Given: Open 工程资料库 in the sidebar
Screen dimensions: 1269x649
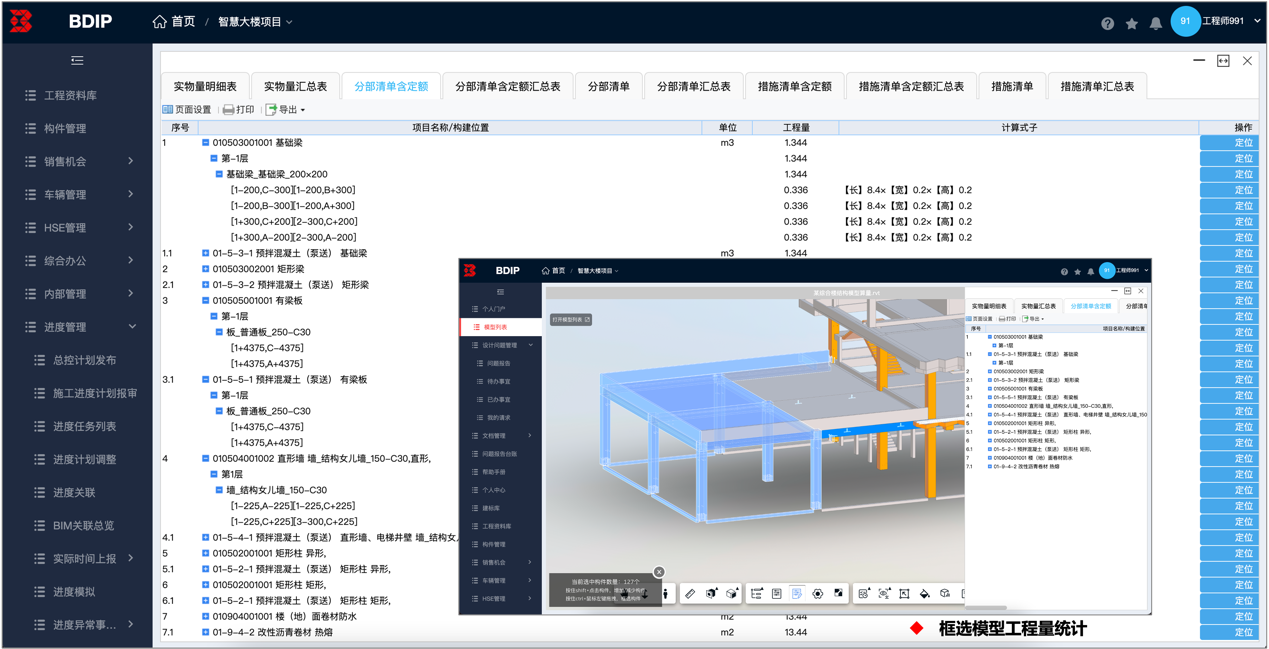Looking at the screenshot, I should coord(70,95).
